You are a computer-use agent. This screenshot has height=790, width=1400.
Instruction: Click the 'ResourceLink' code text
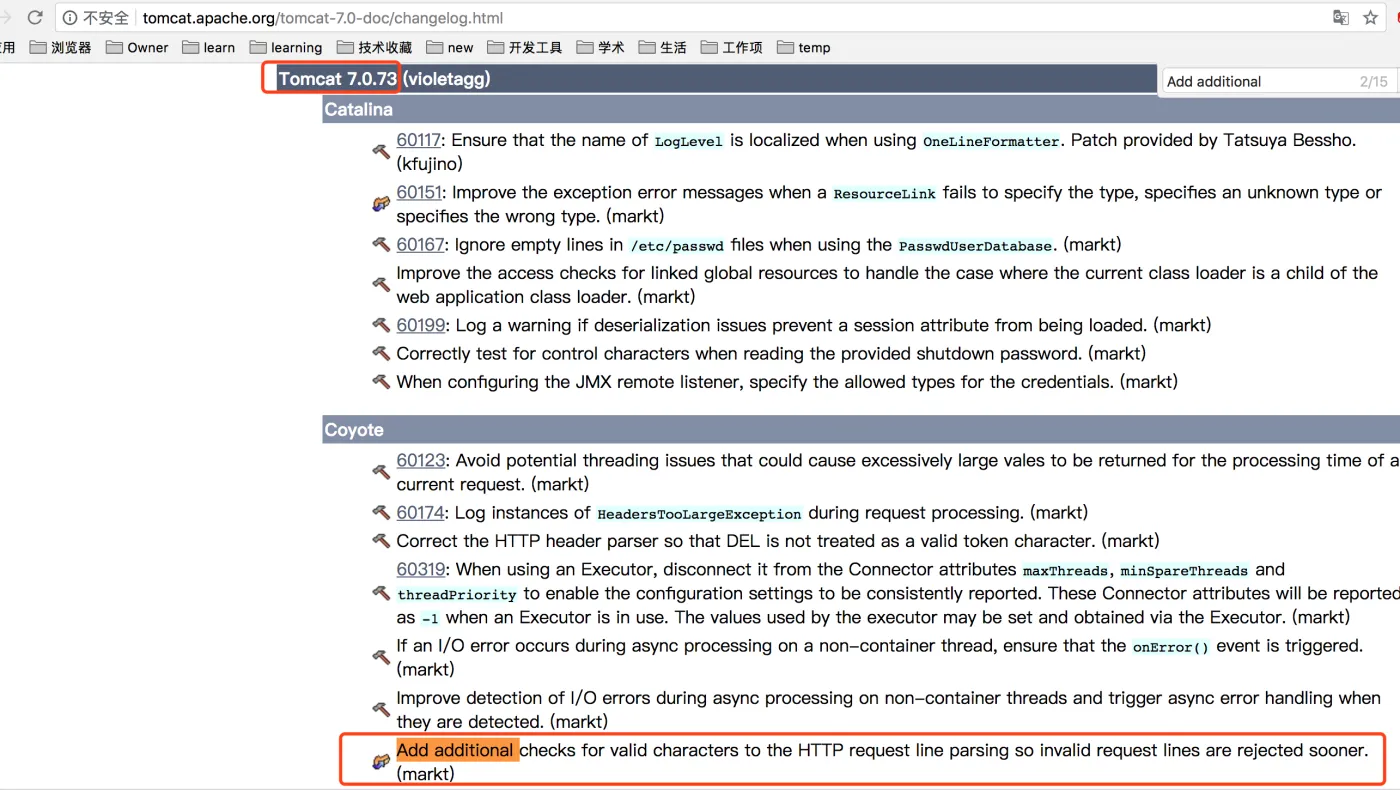(x=885, y=194)
